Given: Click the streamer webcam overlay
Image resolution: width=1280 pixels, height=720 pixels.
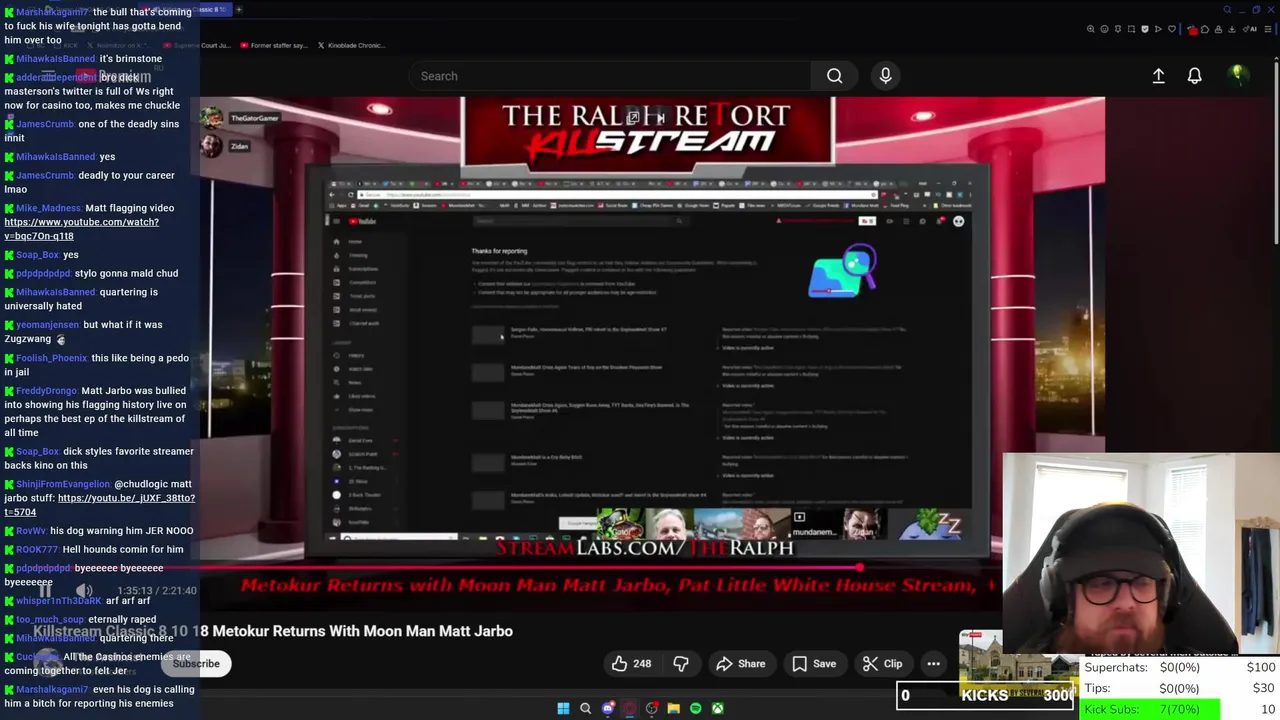Looking at the screenshot, I should tap(1140, 553).
